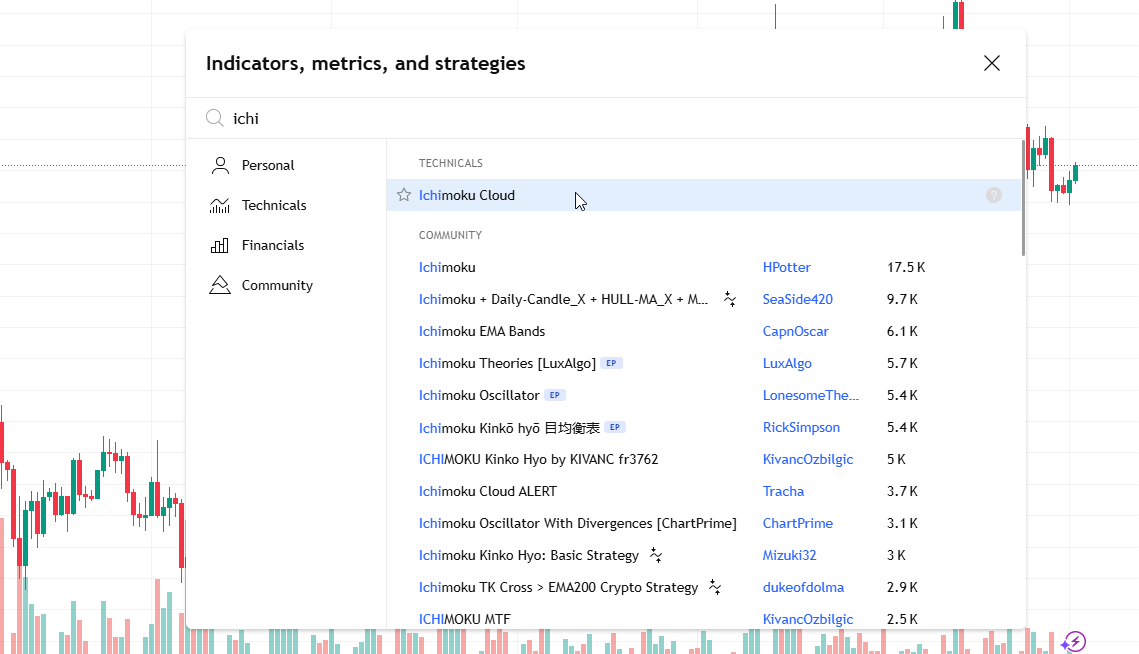The height and width of the screenshot is (654, 1139).
Task: Open LuxAlgo author link
Action: click(786, 363)
